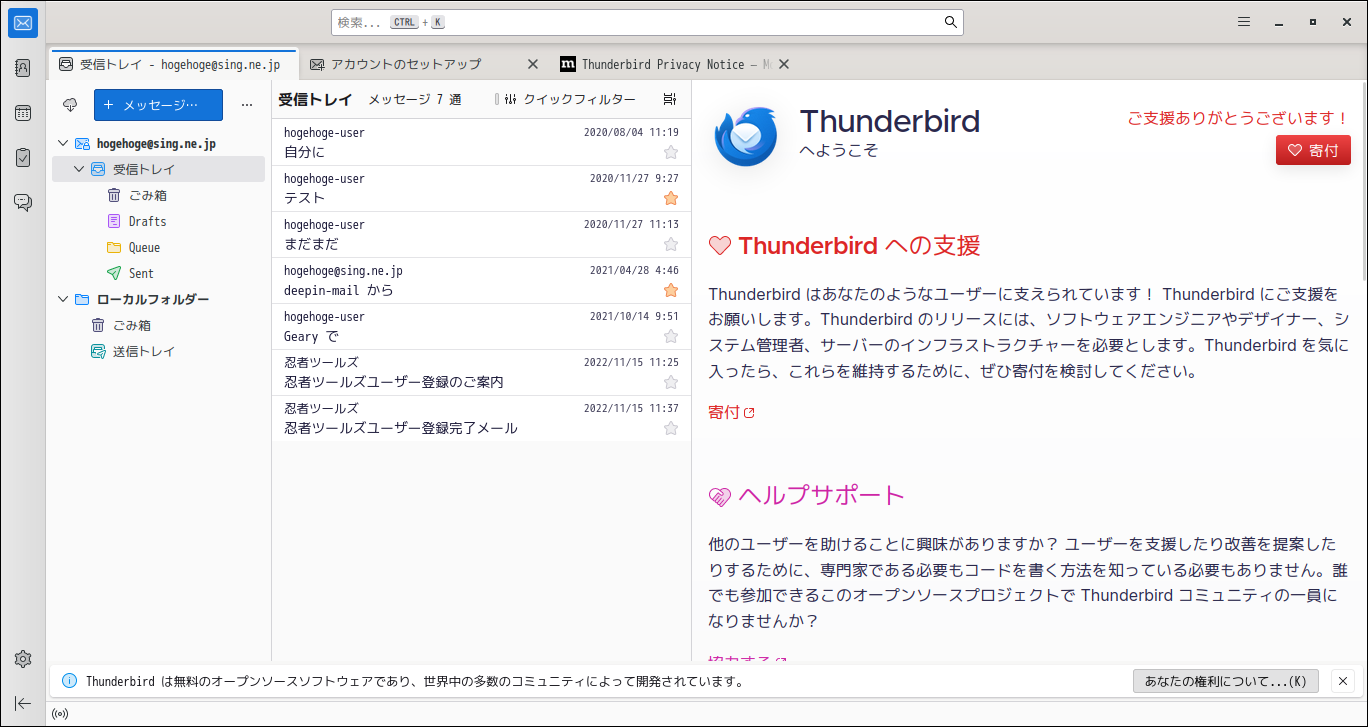Unstar the テスト message
1368x727 pixels.
tap(671, 198)
